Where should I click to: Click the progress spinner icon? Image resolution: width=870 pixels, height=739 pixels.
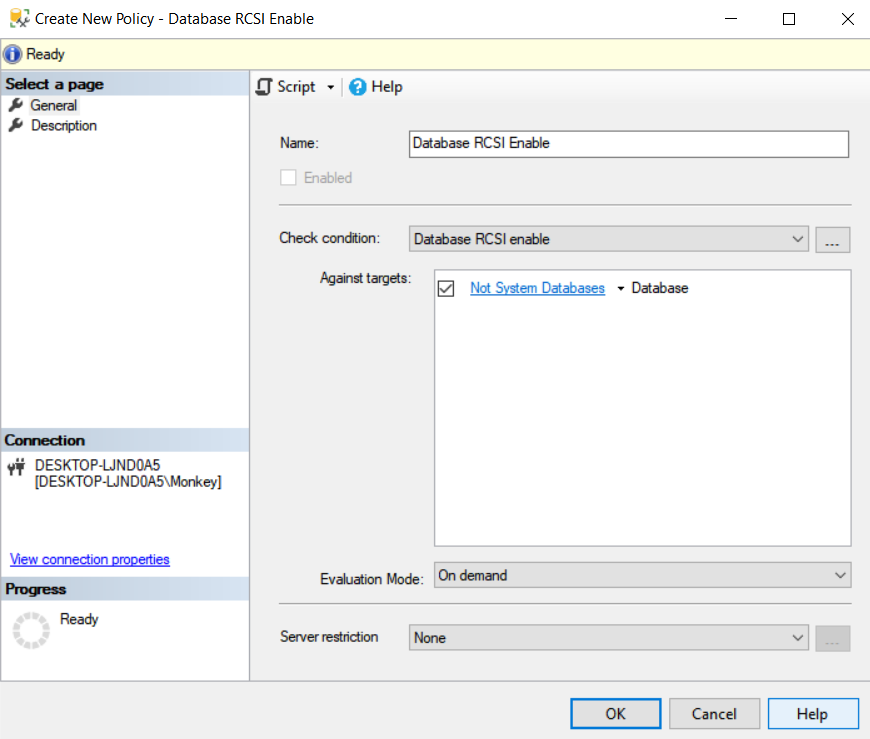(31, 630)
